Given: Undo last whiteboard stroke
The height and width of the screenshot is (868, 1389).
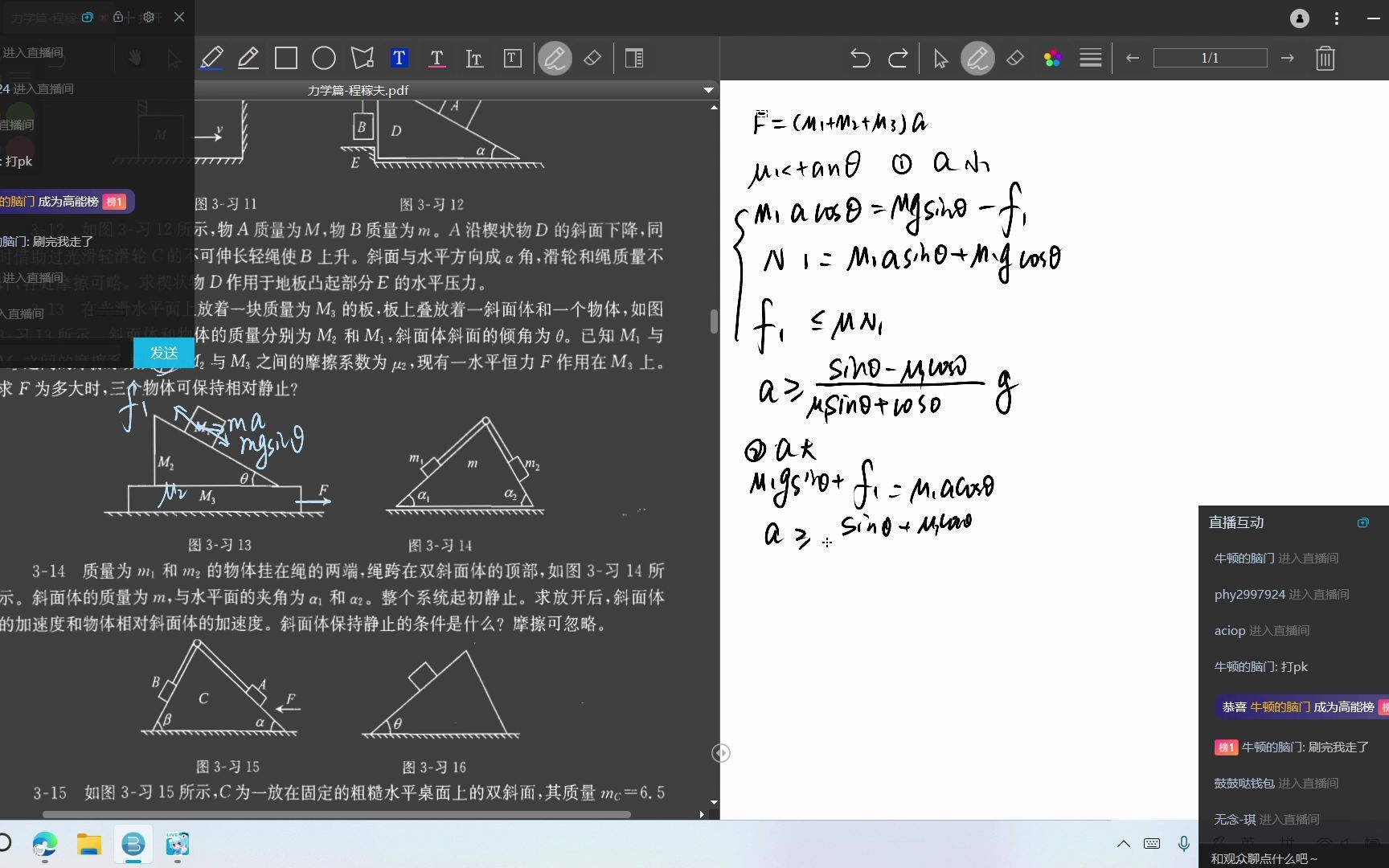Looking at the screenshot, I should click(860, 58).
